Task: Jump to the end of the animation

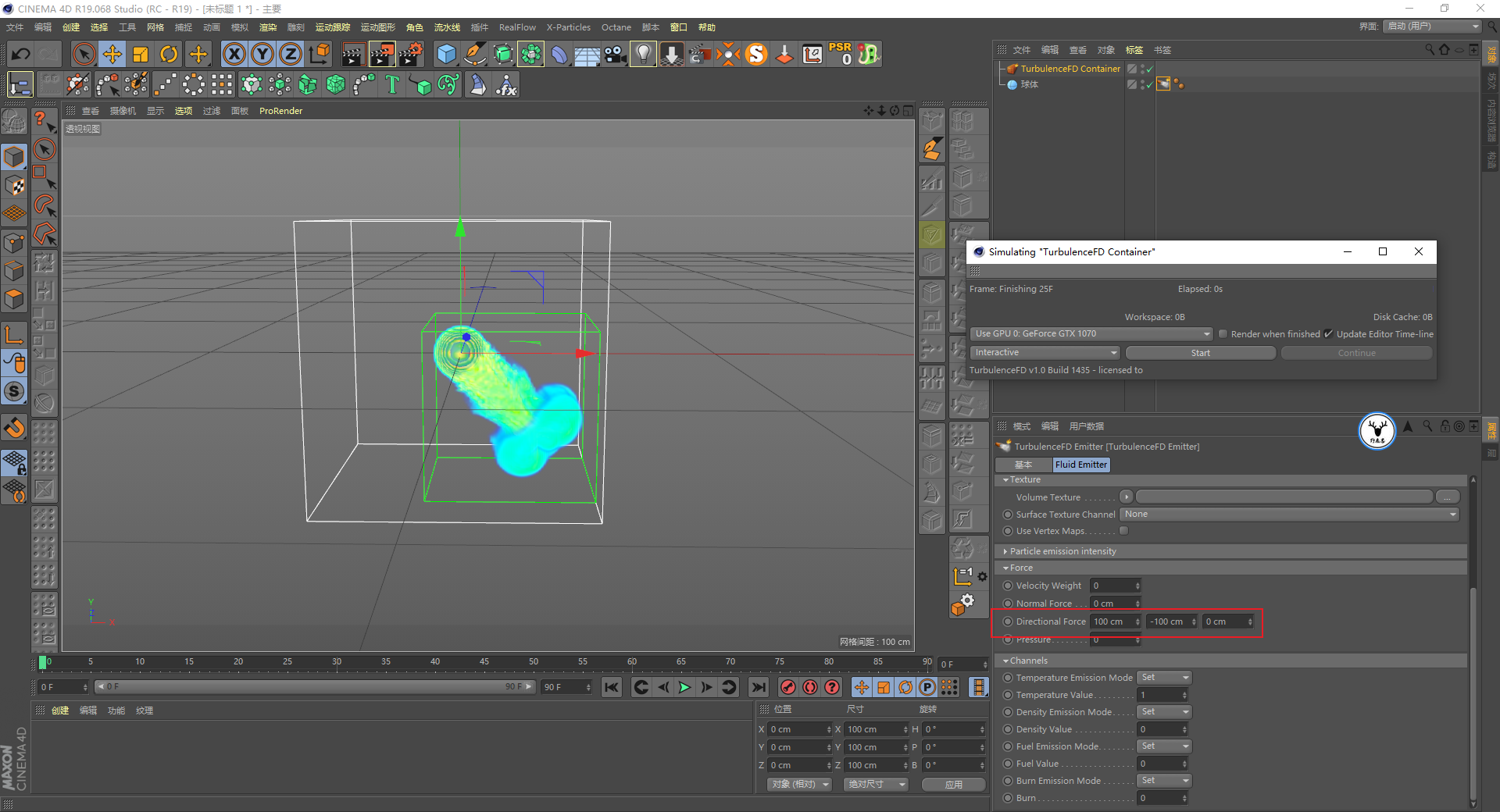Action: point(758,687)
